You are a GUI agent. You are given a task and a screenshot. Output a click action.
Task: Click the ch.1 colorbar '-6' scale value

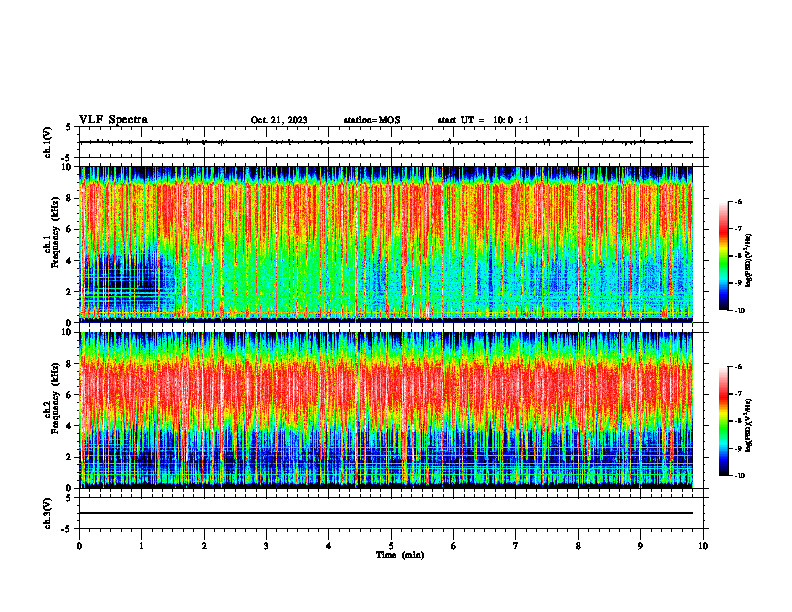point(738,201)
